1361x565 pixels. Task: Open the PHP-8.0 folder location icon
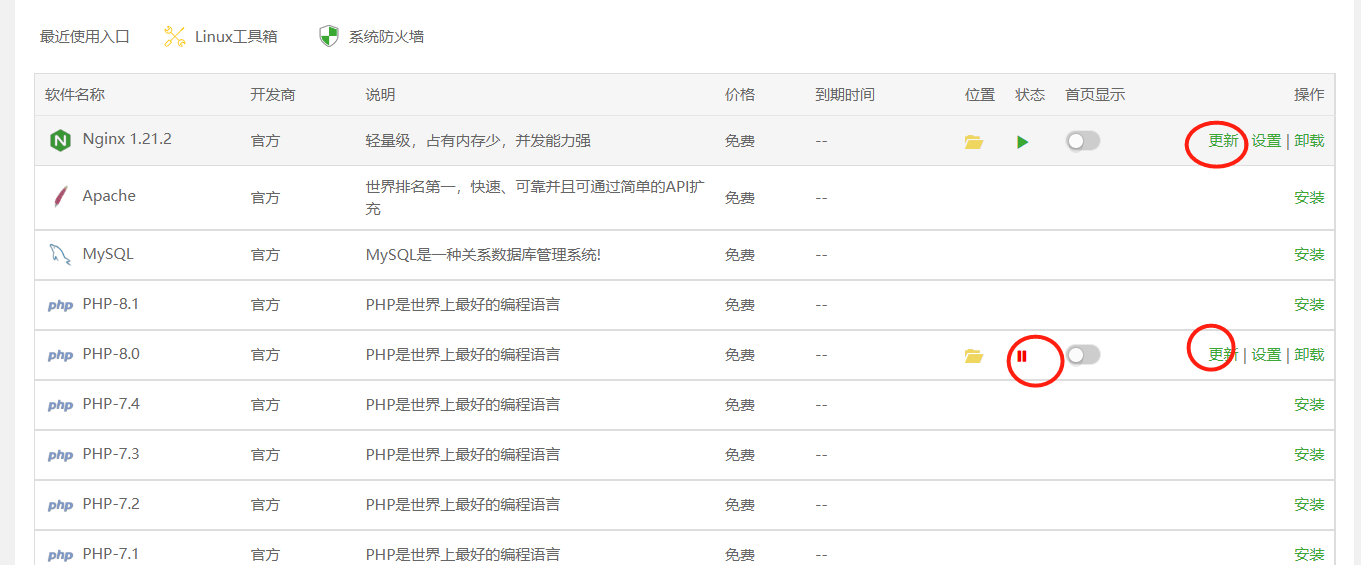974,356
